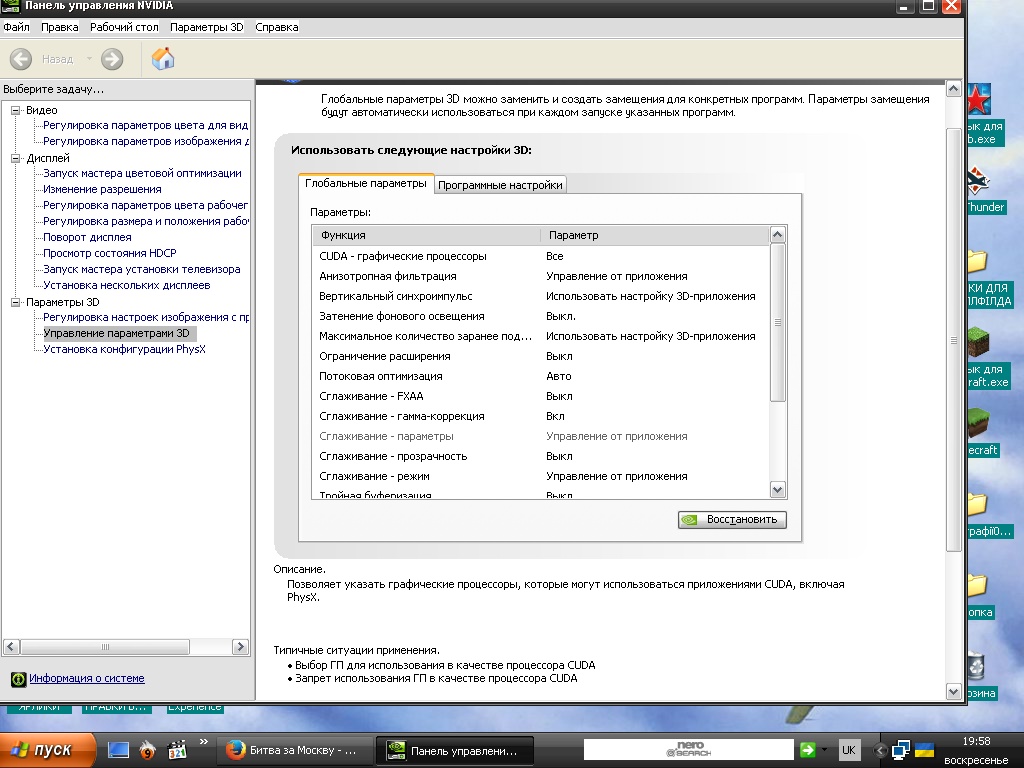1024x768 pixels.
Task: Open the Правка menu
Action: click(59, 27)
